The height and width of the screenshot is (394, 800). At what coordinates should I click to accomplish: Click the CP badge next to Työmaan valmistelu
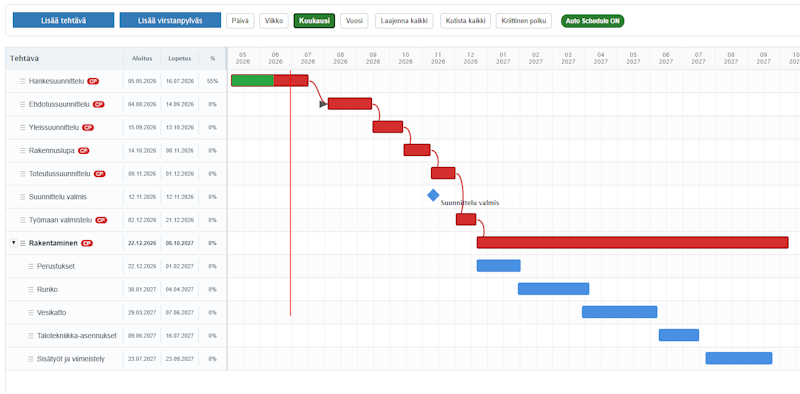click(x=101, y=220)
